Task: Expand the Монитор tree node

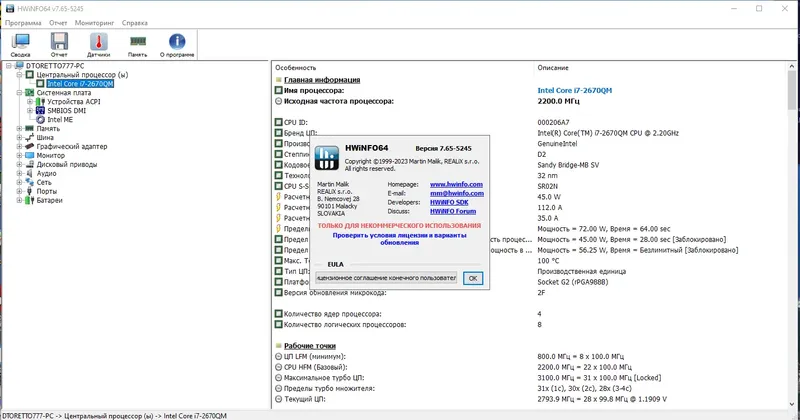Action: click(19, 155)
